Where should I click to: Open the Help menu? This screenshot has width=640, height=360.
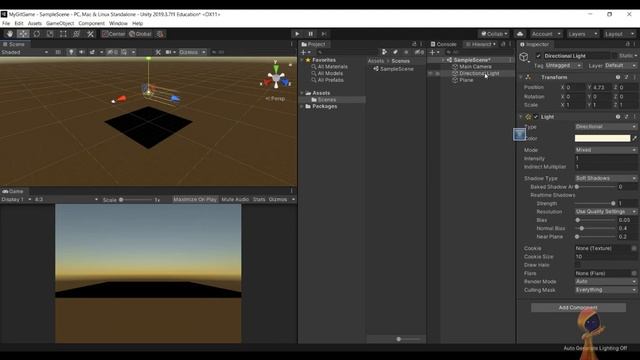[x=138, y=23]
